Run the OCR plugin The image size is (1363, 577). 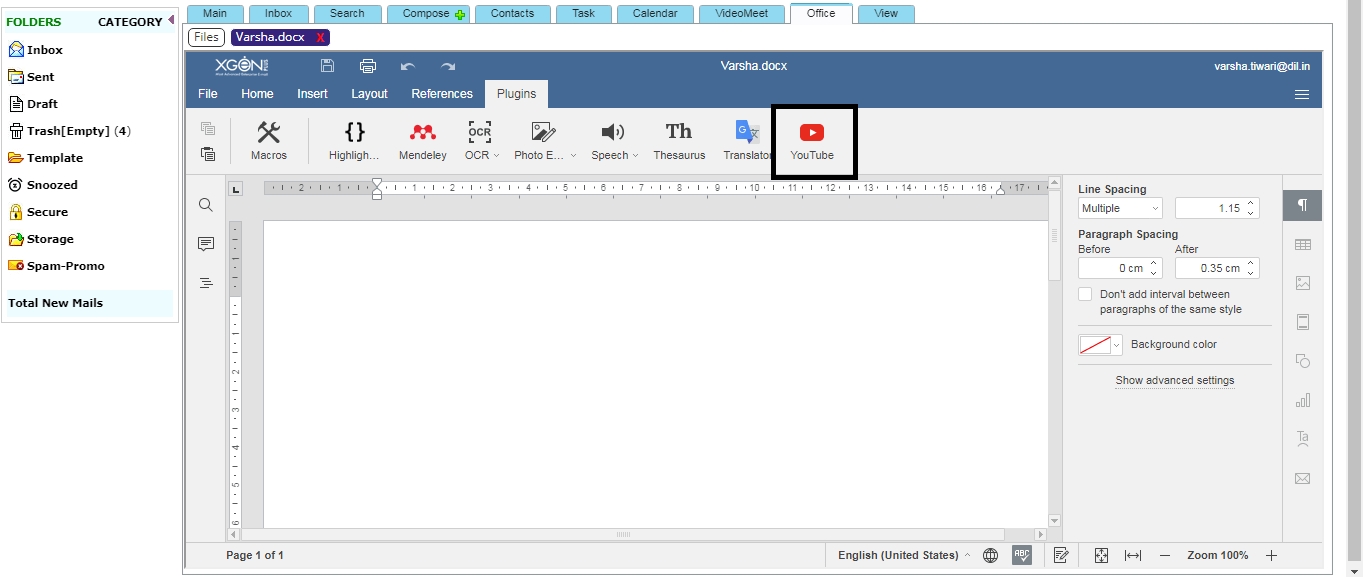pos(479,141)
